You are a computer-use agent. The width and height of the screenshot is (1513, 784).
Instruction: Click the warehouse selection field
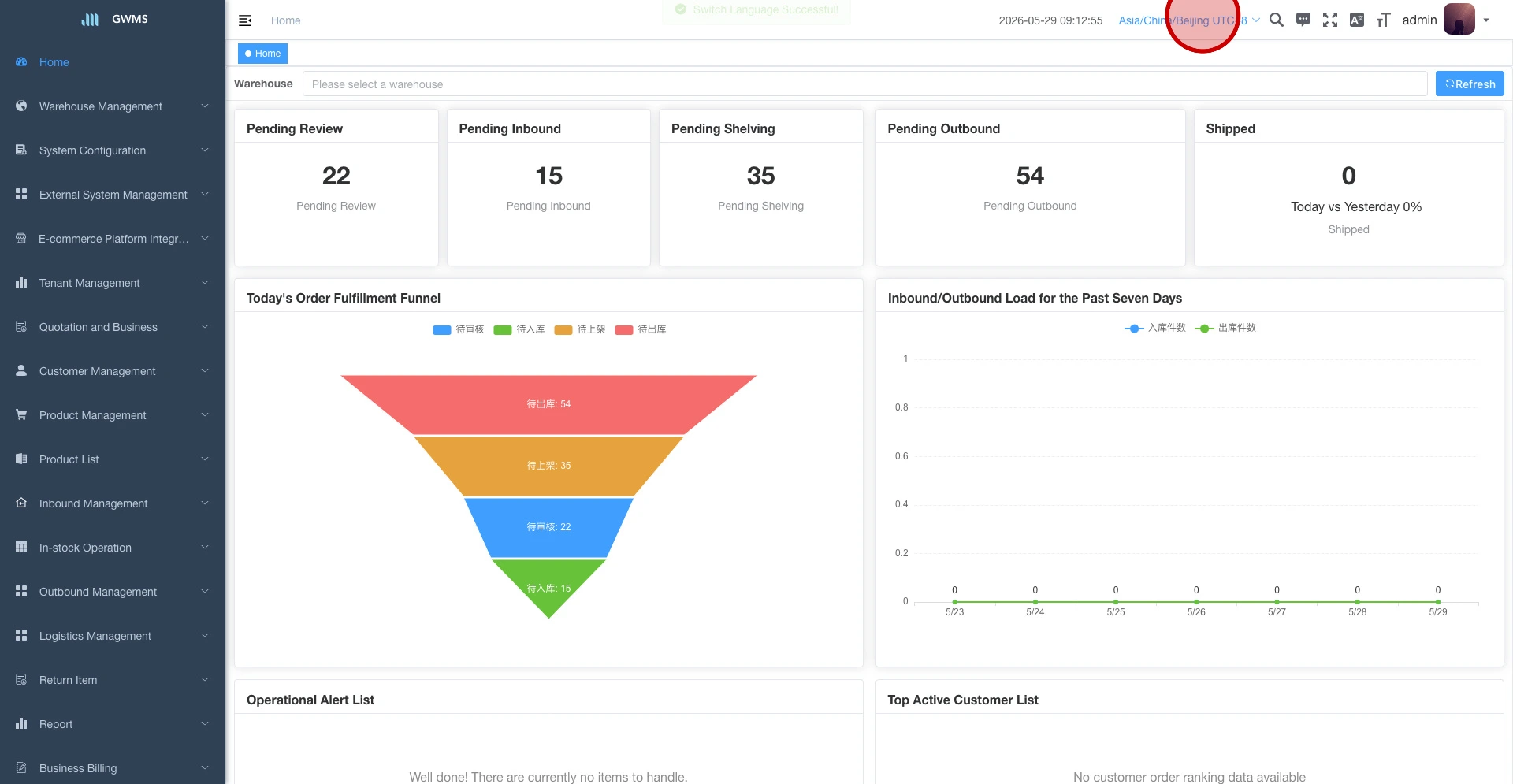(x=864, y=84)
